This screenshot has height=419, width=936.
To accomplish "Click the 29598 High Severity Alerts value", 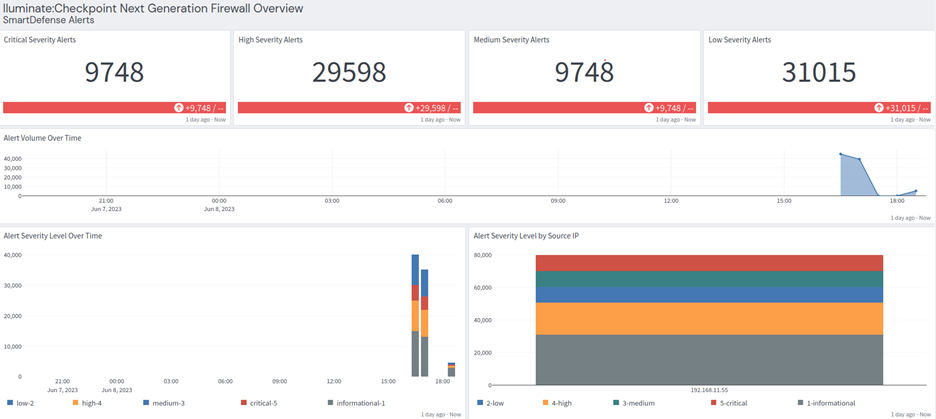I will (x=348, y=73).
